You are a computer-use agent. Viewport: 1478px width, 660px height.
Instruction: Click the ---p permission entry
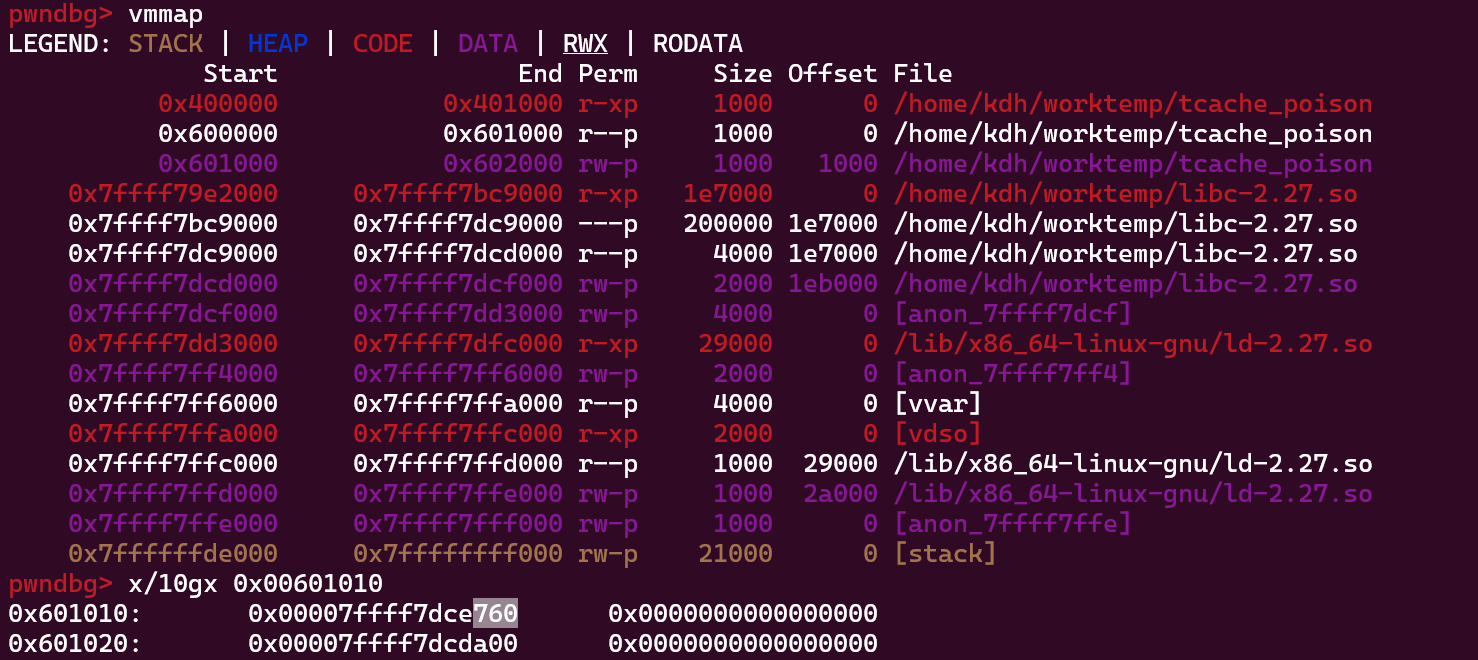coord(607,224)
